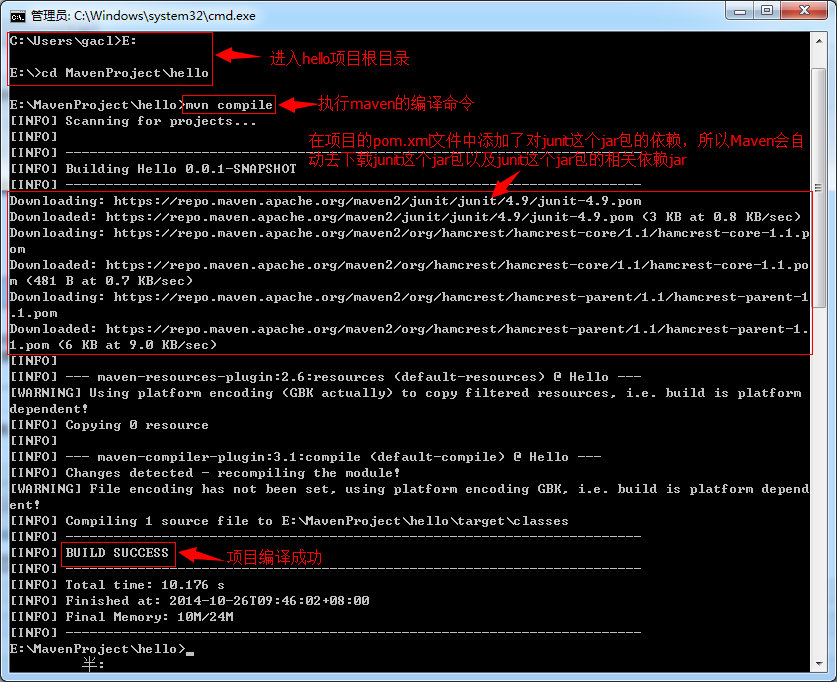Image resolution: width=837 pixels, height=682 pixels.
Task: Click 'Scanning for projects...' line
Action: tap(133, 121)
